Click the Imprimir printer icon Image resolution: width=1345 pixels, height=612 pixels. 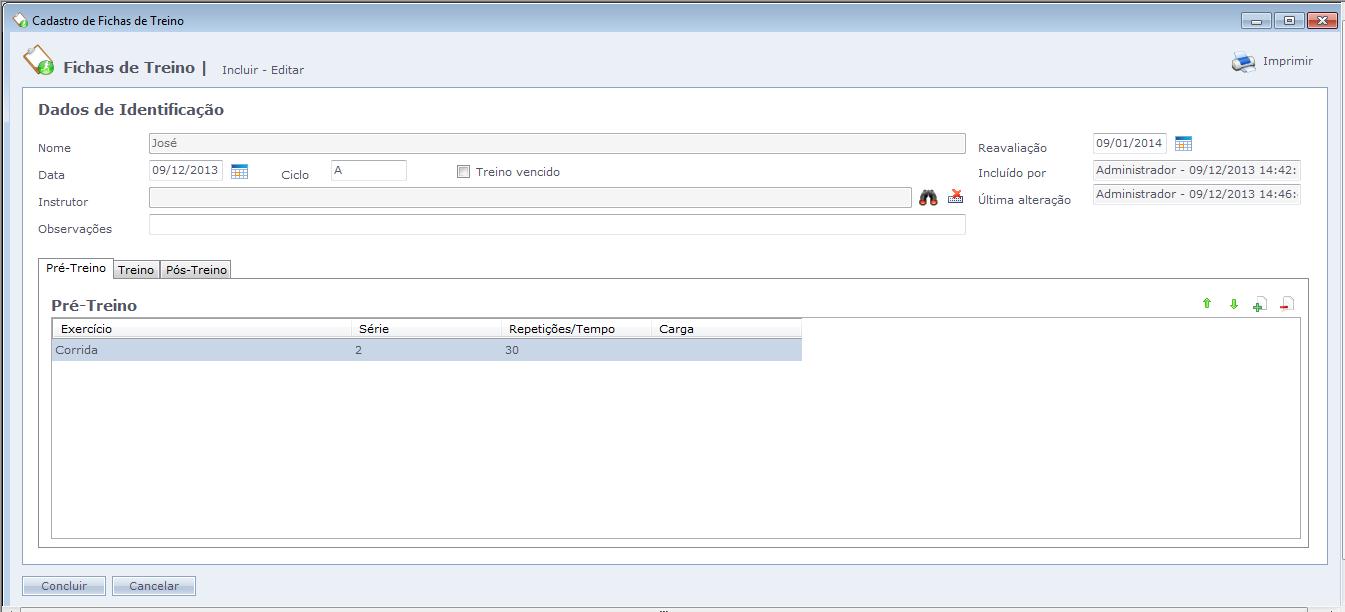[x=1243, y=62]
